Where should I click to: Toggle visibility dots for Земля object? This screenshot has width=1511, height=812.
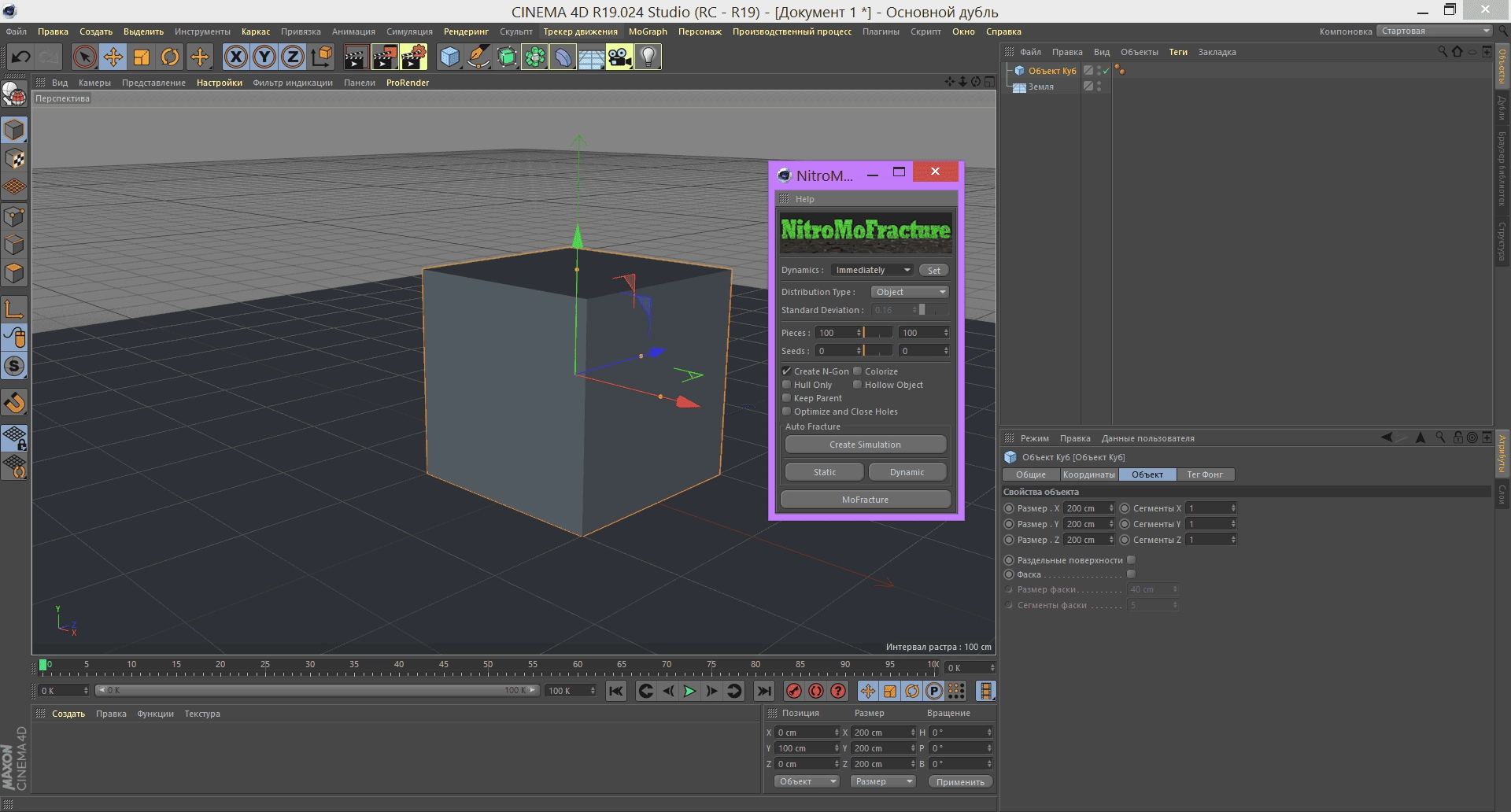(x=1099, y=87)
